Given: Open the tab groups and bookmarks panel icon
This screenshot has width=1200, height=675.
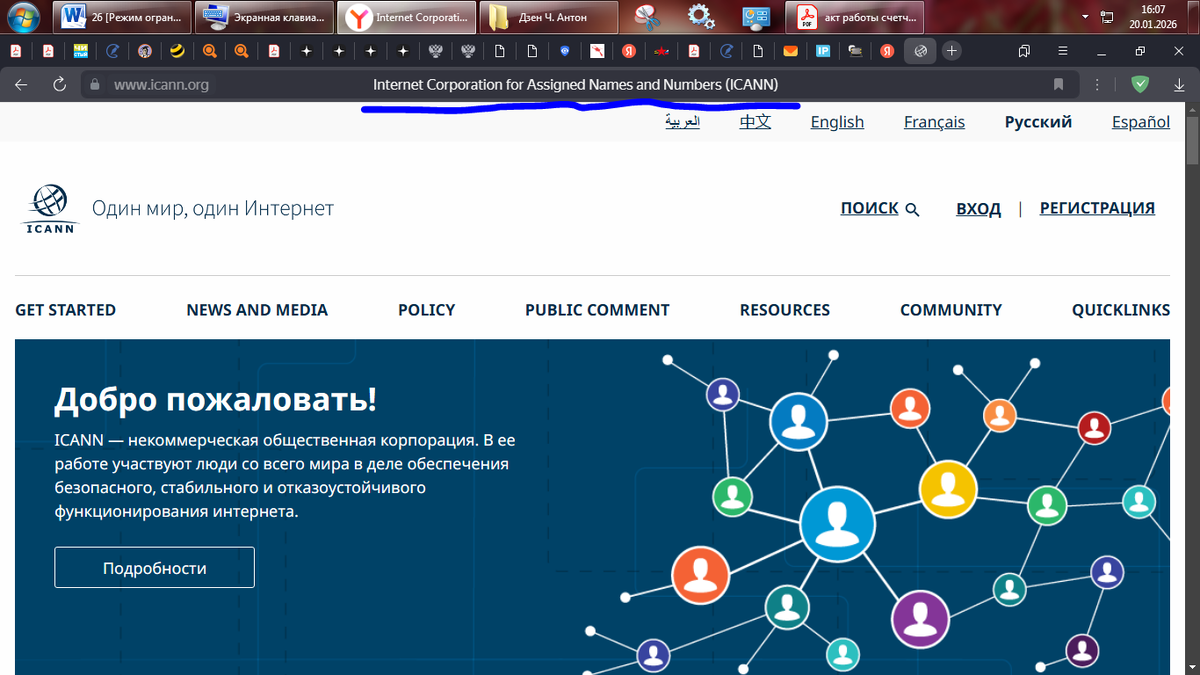Looking at the screenshot, I should click(1024, 50).
